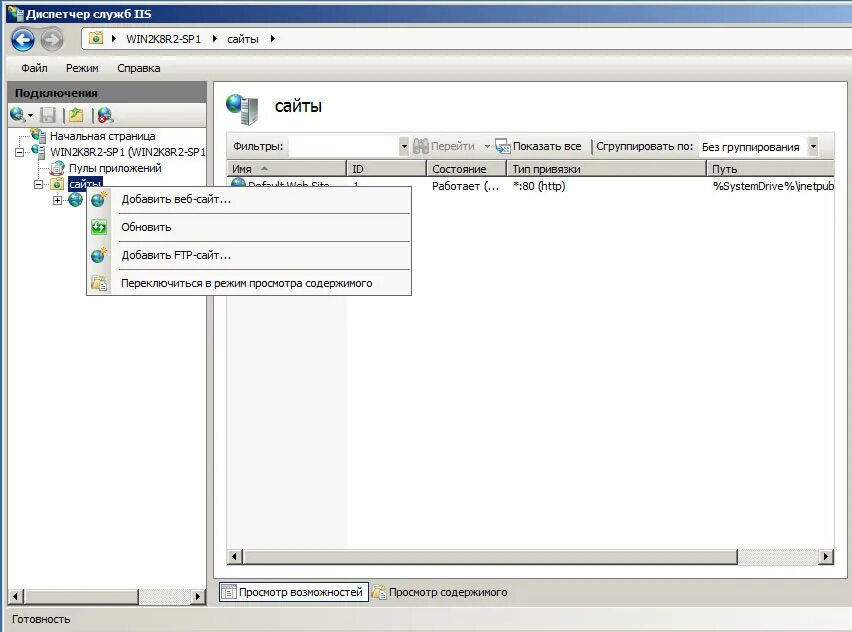Choose Переключиться в режим просмотра содержимого
This screenshot has height=632, width=852.
tap(249, 283)
